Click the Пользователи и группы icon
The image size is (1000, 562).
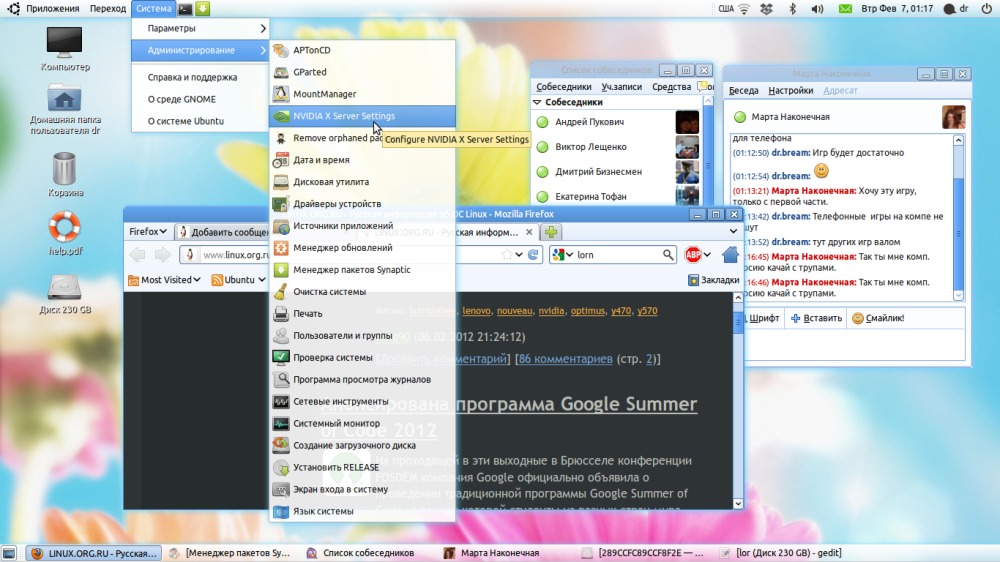281,336
